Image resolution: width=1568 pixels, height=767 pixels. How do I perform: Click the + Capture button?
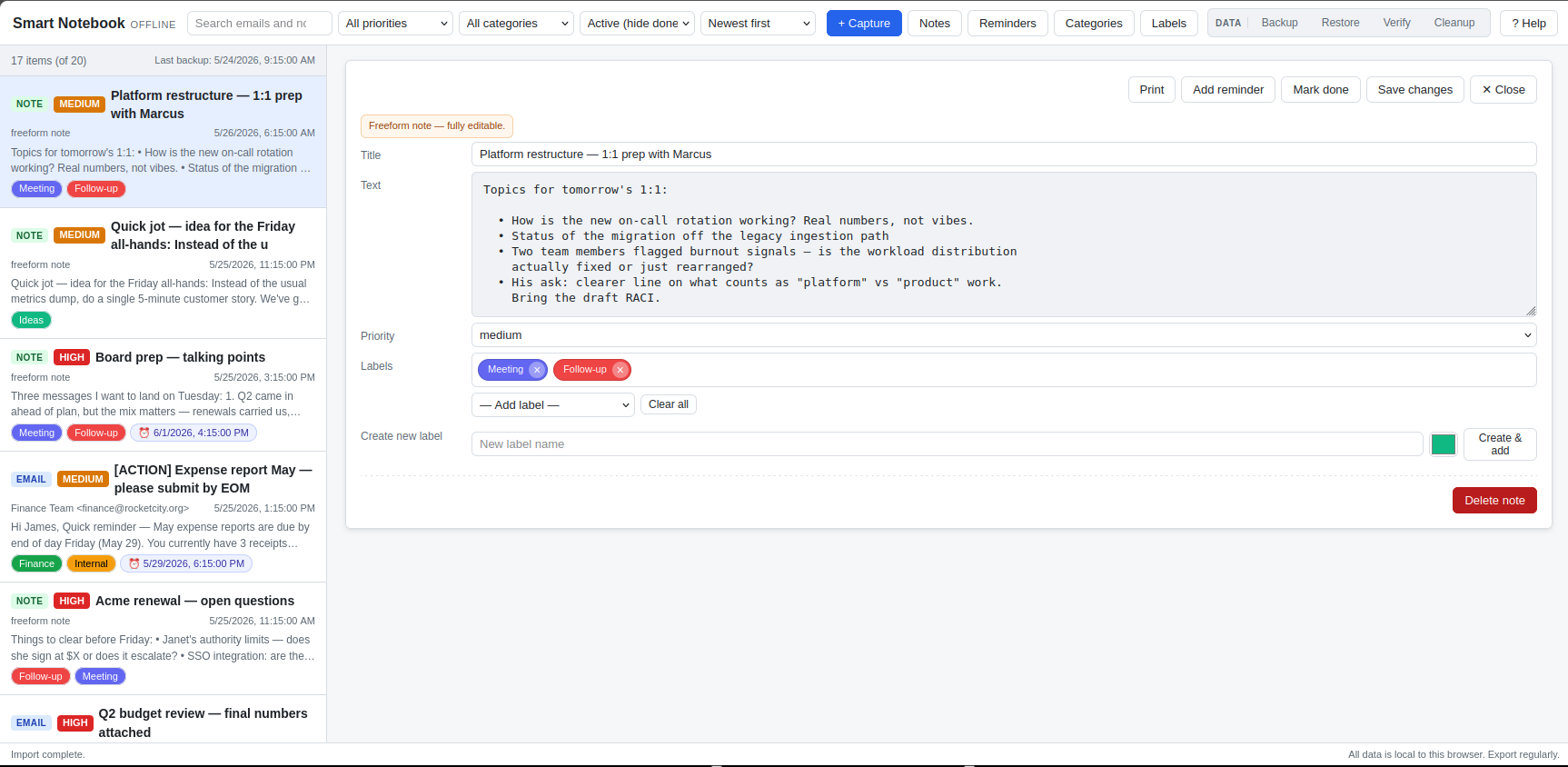864,24
